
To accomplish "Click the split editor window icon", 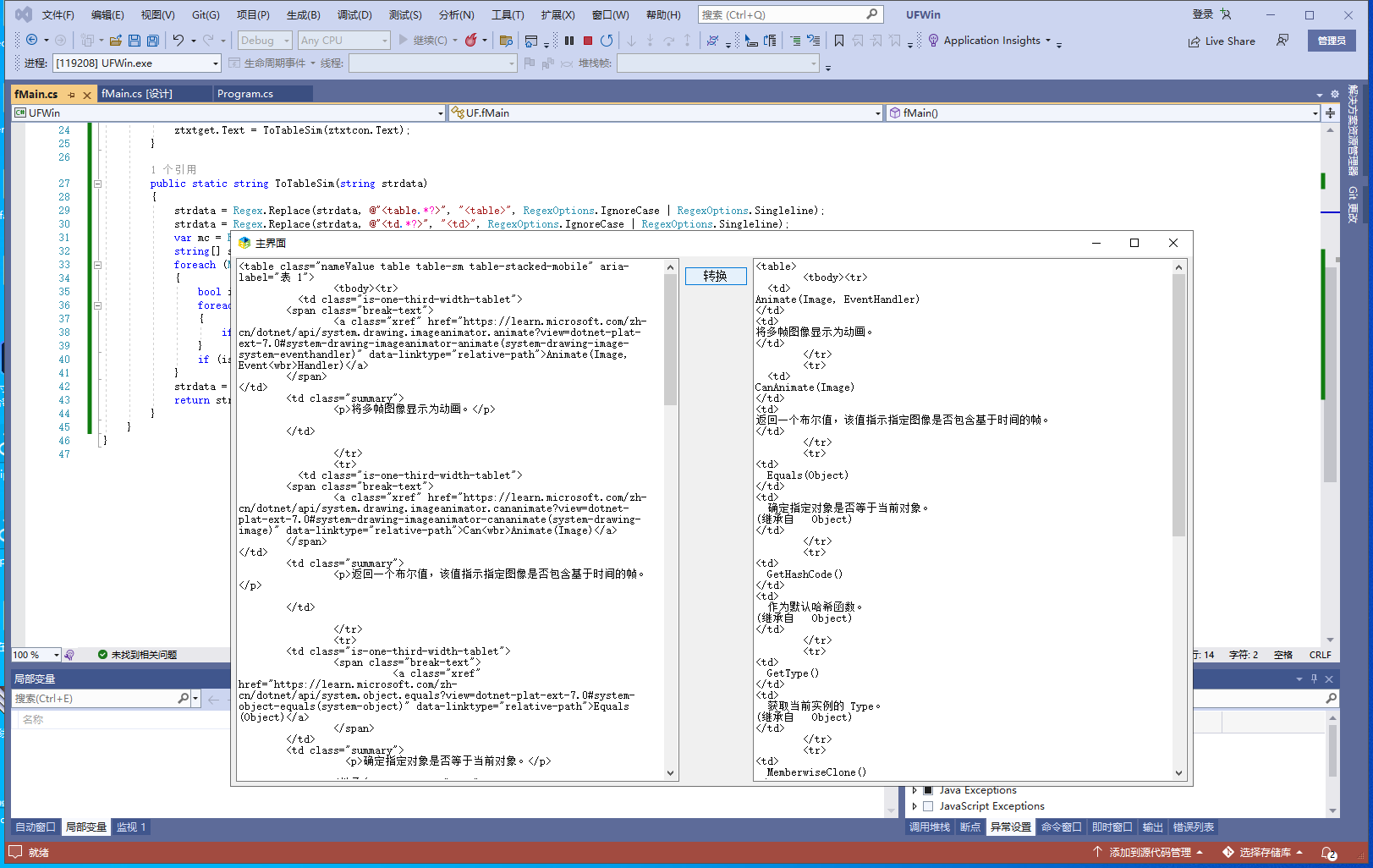I will point(1330,113).
